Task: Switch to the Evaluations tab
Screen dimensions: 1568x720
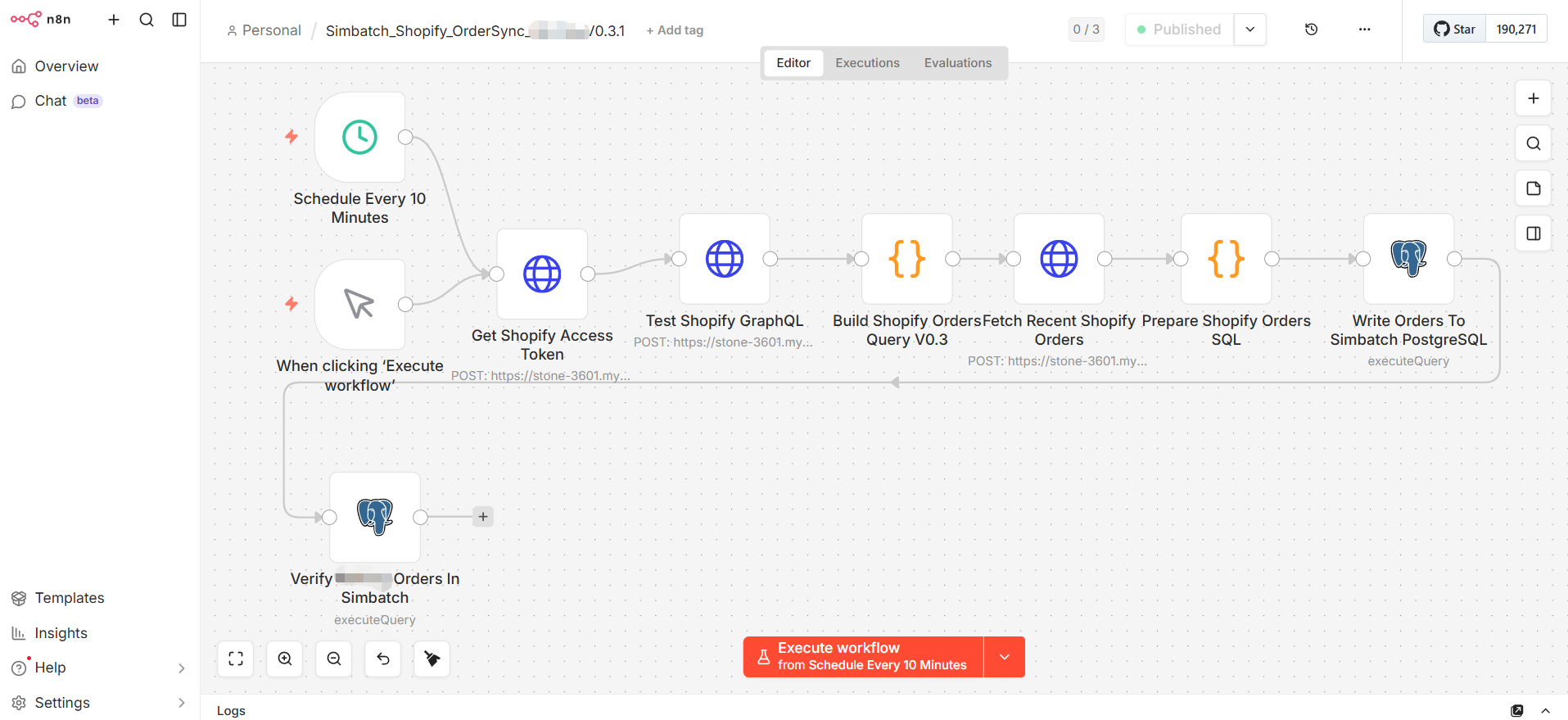Action: 958,63
